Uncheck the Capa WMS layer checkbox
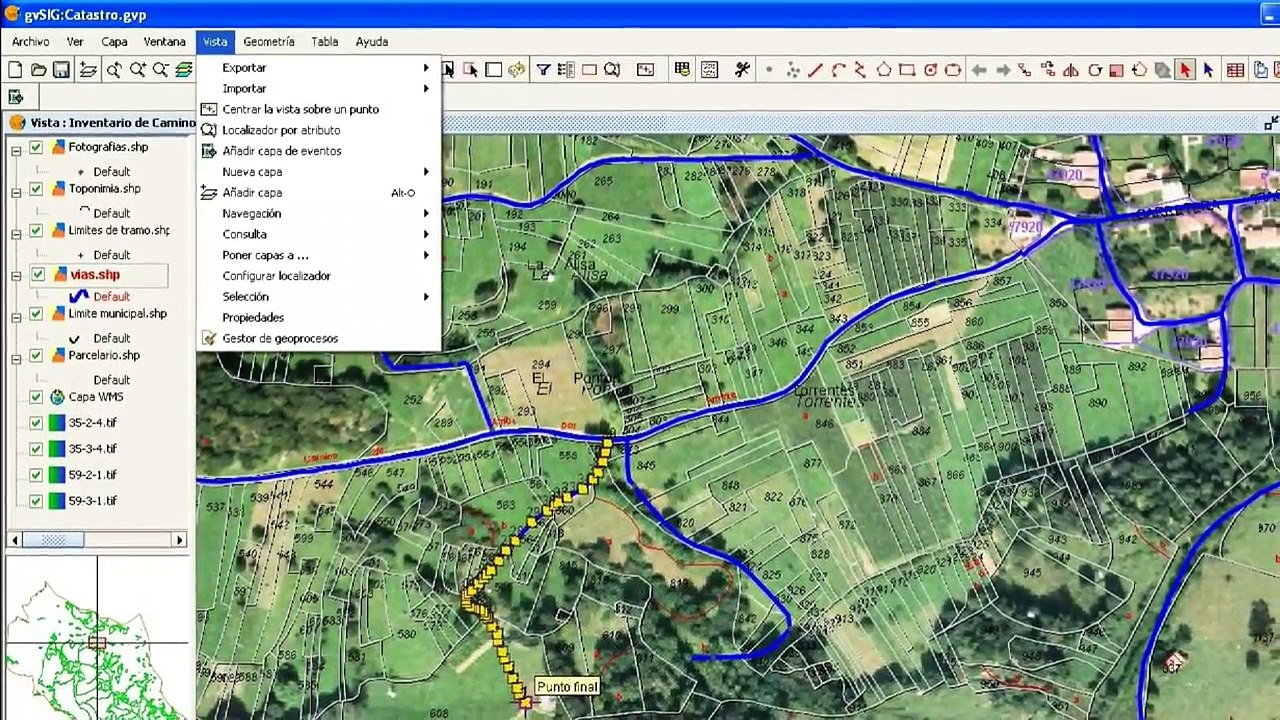This screenshot has height=720, width=1280. coord(36,398)
